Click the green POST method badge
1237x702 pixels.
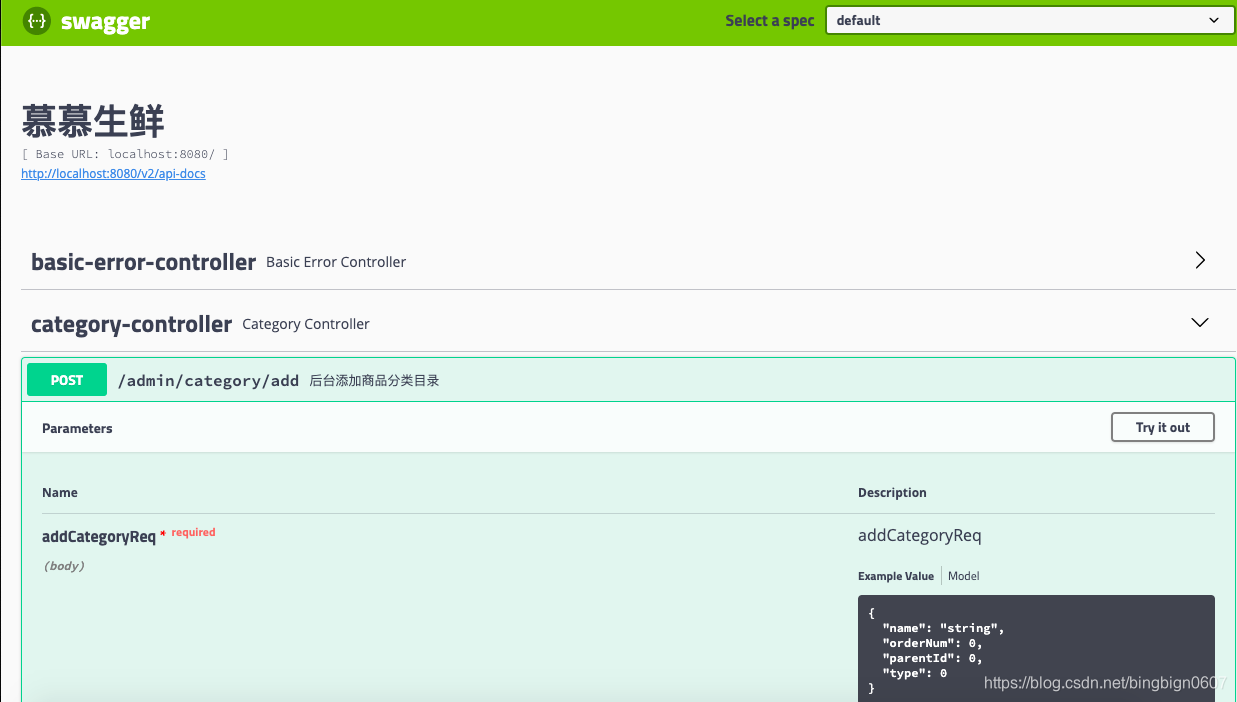pos(67,380)
